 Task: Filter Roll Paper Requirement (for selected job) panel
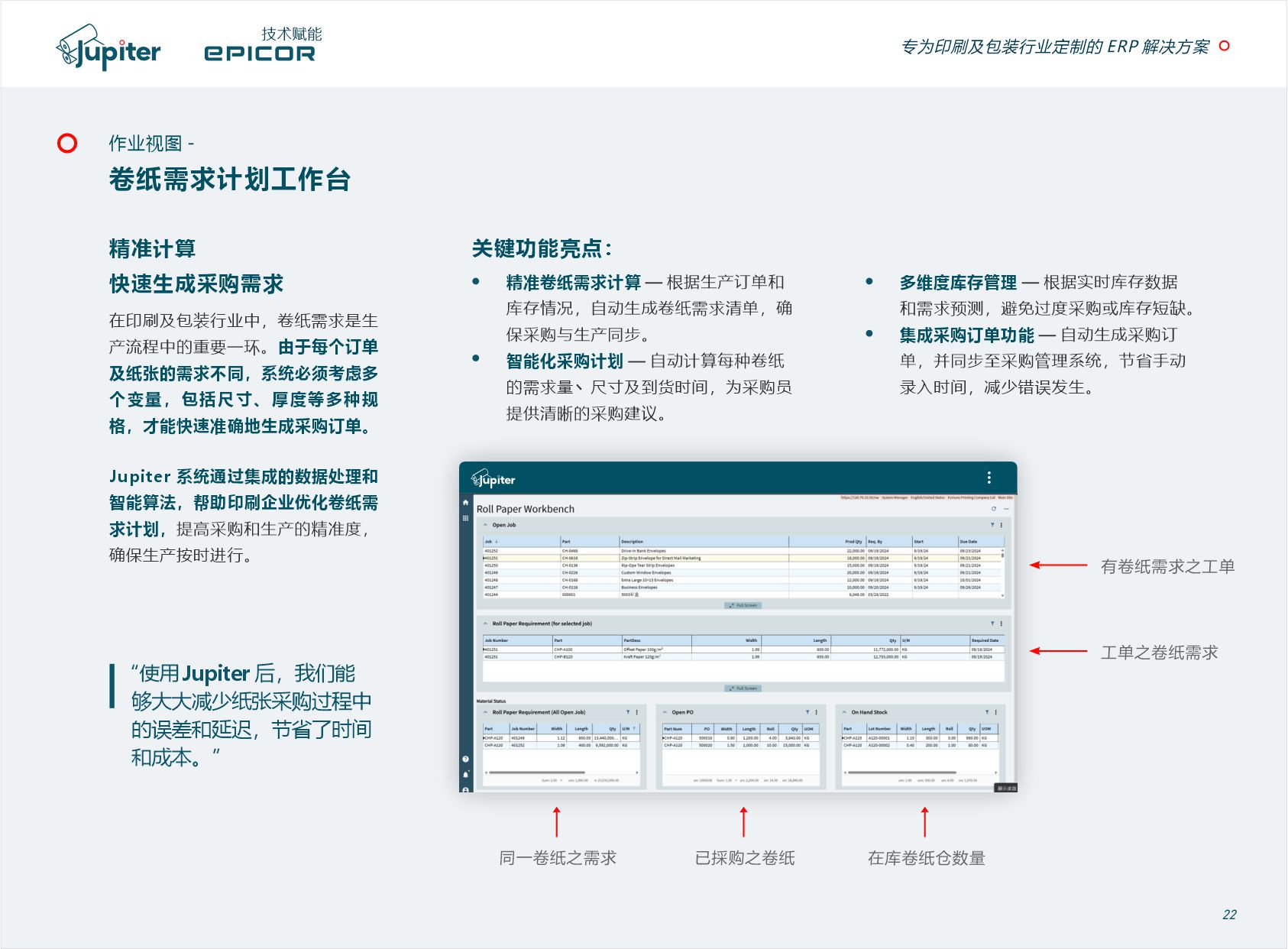(x=992, y=623)
